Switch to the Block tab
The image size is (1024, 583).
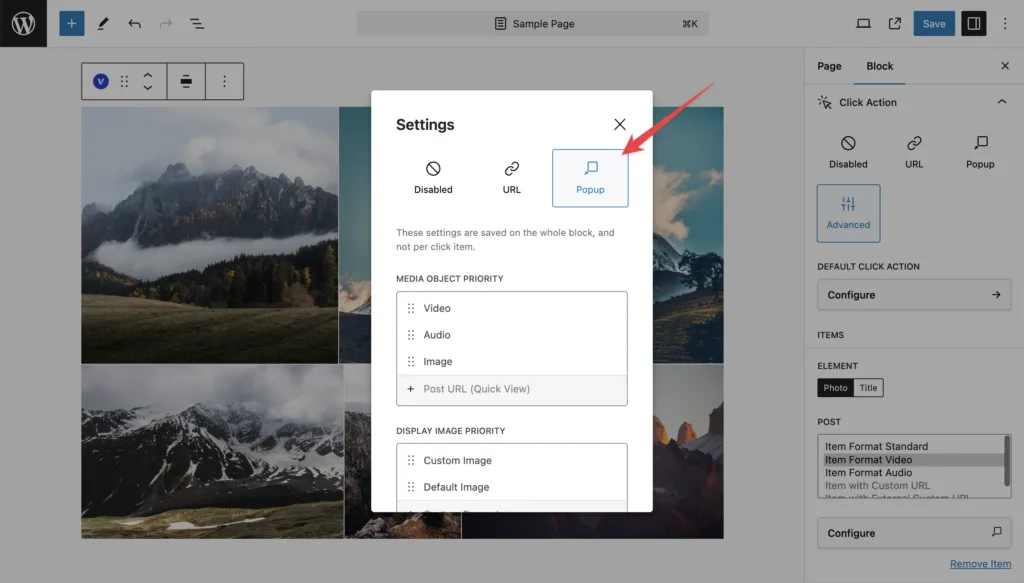pyautogui.click(x=879, y=66)
